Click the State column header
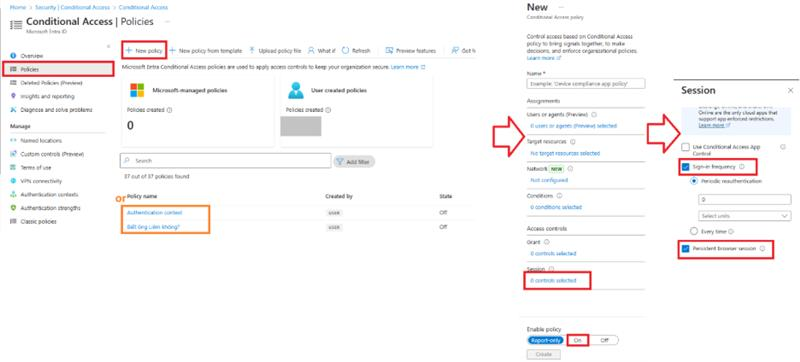Image resolution: width=800 pixels, height=362 pixels. (445, 196)
